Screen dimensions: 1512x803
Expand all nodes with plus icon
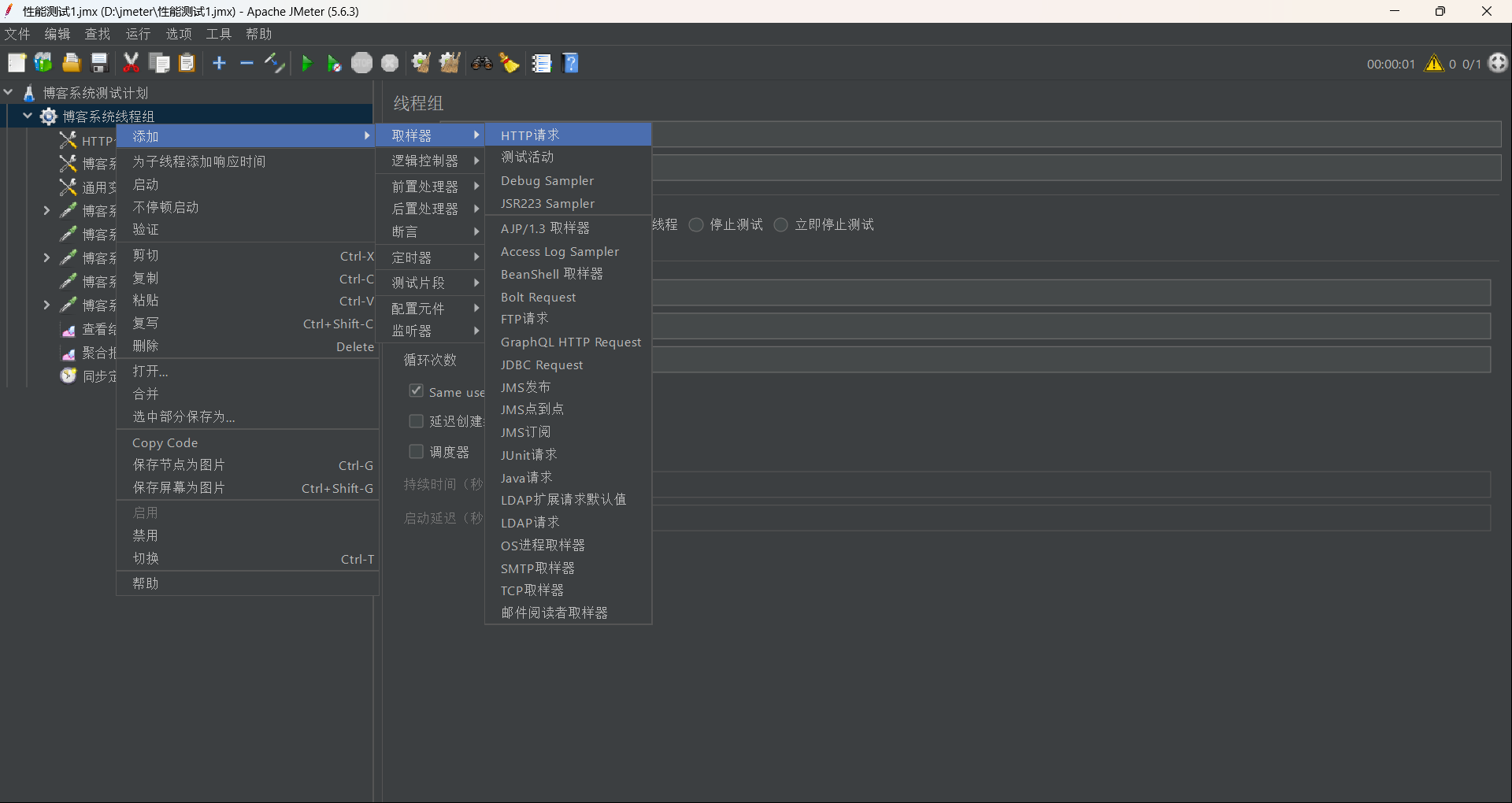[220, 63]
